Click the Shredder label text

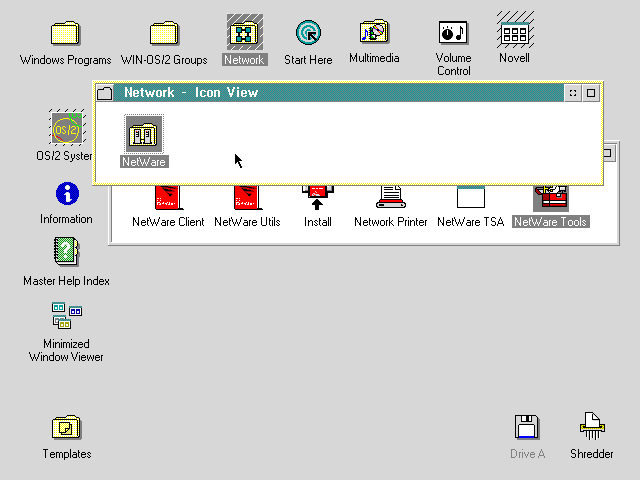[591, 453]
